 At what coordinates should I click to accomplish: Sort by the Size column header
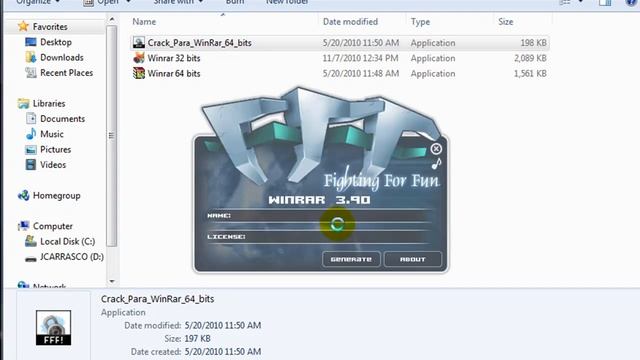(x=505, y=22)
